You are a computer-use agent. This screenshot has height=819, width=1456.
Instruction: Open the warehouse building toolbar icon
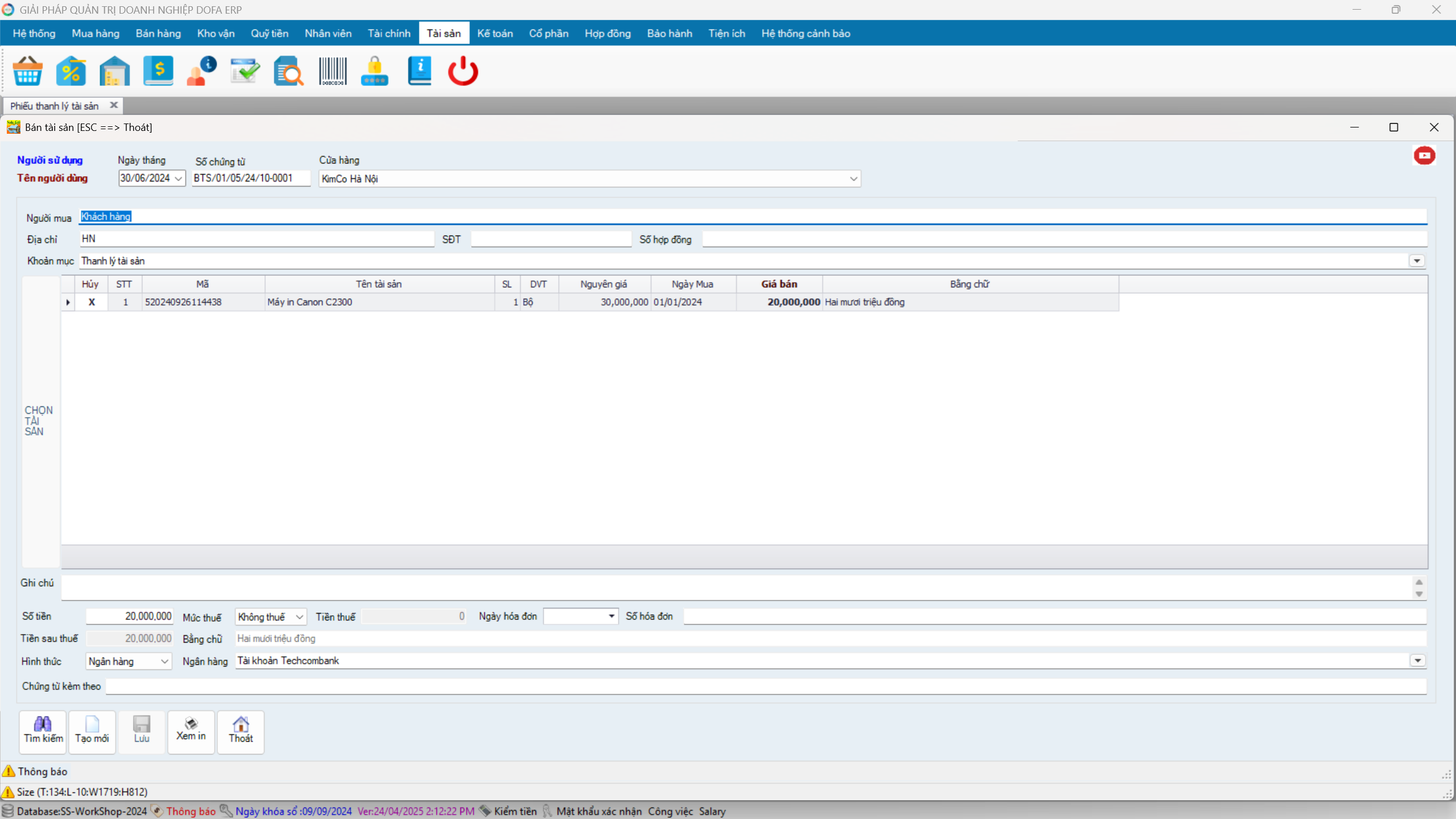pos(114,71)
